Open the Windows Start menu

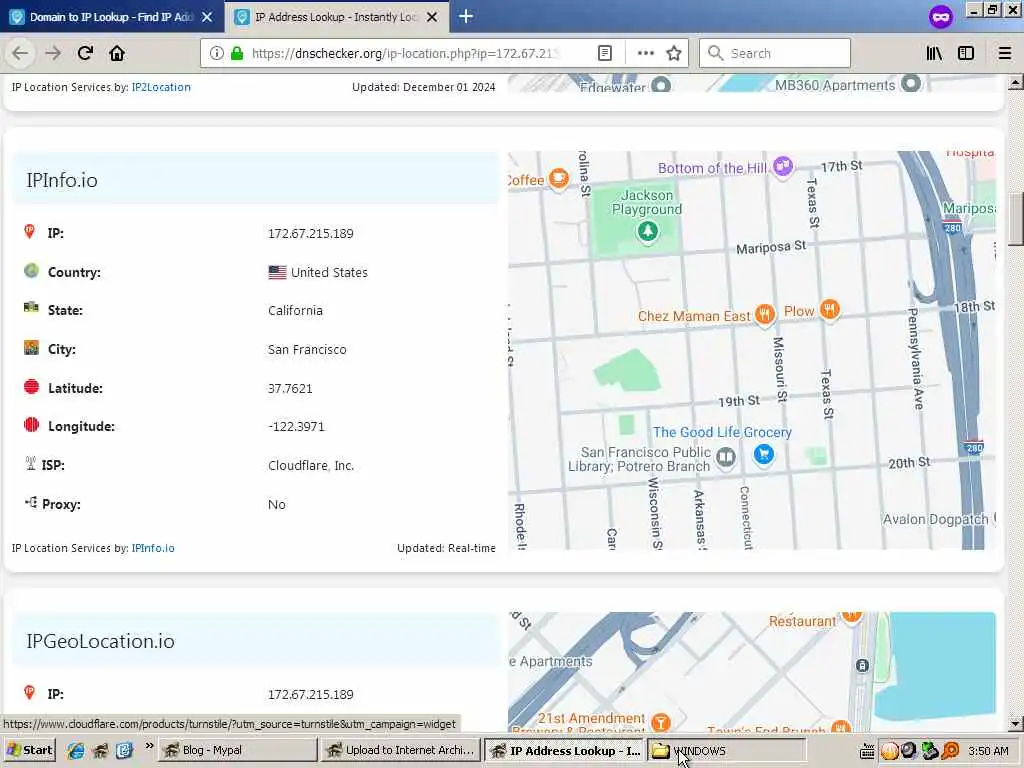[29, 750]
